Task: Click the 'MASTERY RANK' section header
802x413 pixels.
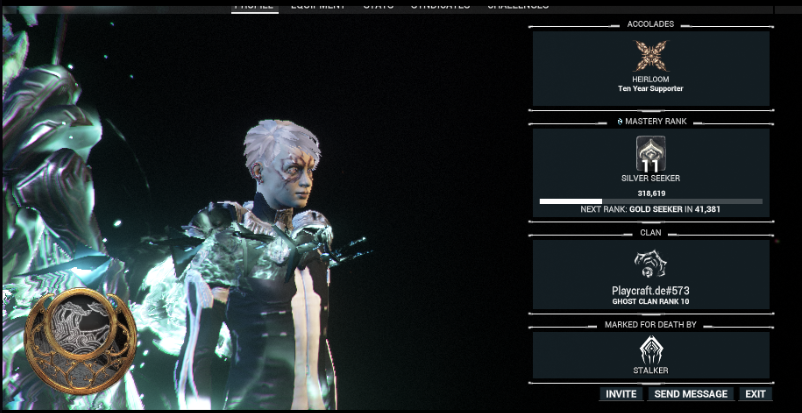Action: coord(656,122)
